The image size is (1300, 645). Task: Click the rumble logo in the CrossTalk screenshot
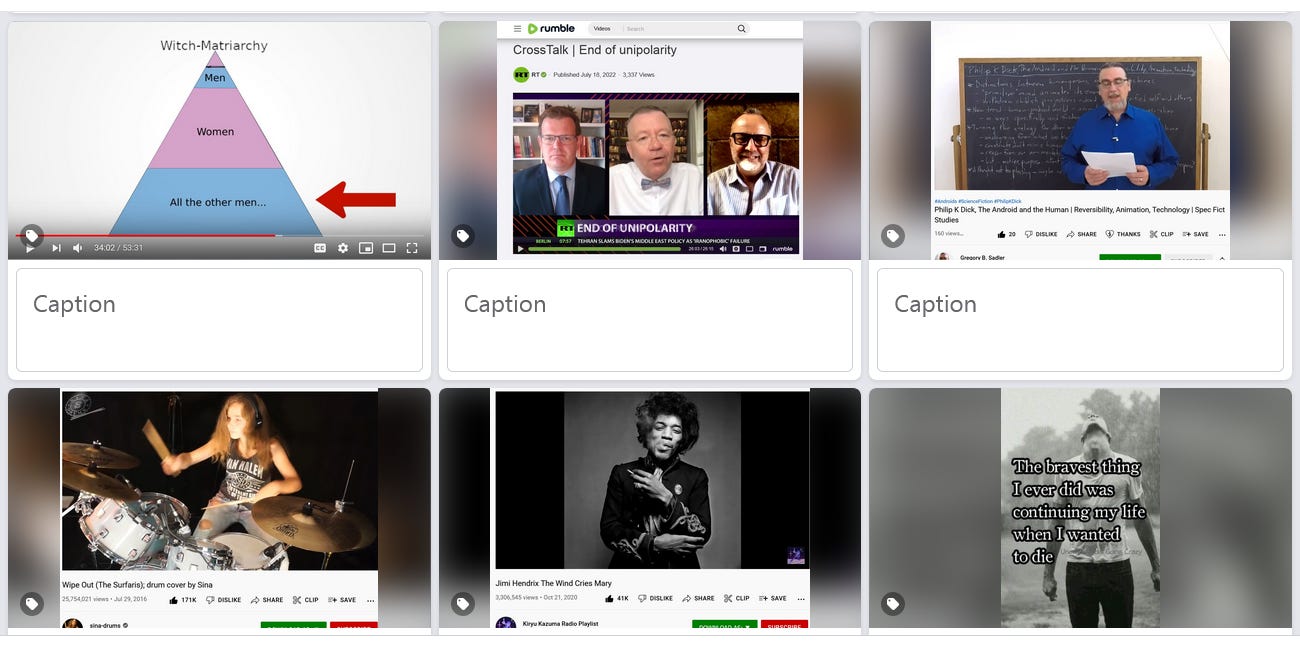[550, 28]
